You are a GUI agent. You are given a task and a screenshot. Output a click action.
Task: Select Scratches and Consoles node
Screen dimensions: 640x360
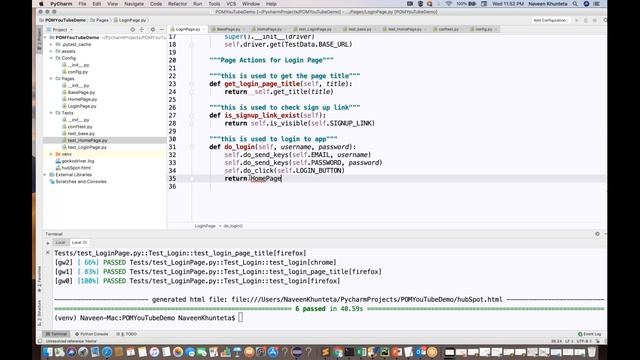click(x=78, y=182)
